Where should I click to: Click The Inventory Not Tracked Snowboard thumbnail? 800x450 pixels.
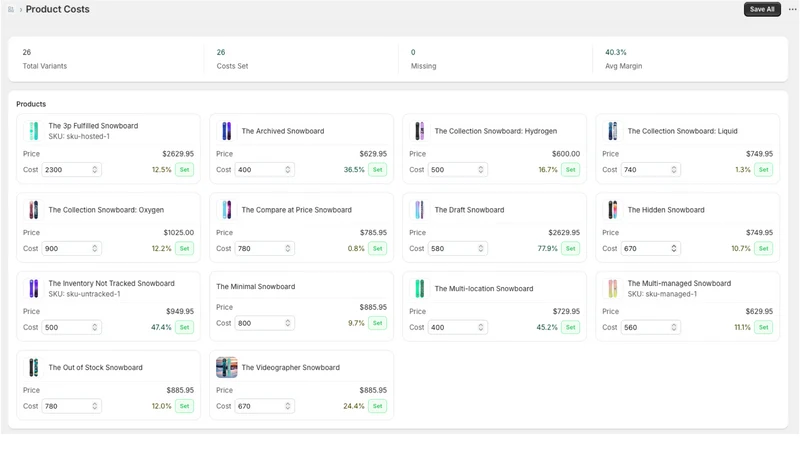34,288
